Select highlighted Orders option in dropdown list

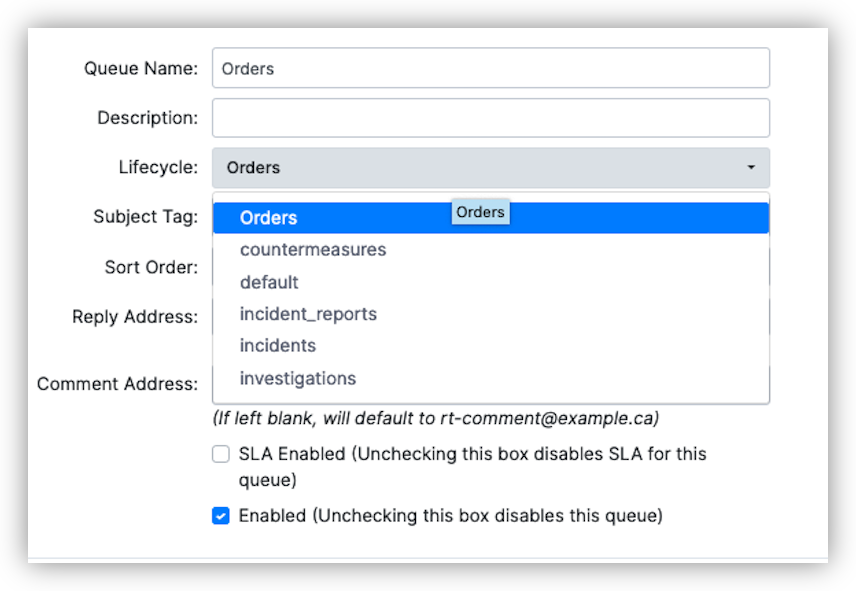click(x=269, y=218)
